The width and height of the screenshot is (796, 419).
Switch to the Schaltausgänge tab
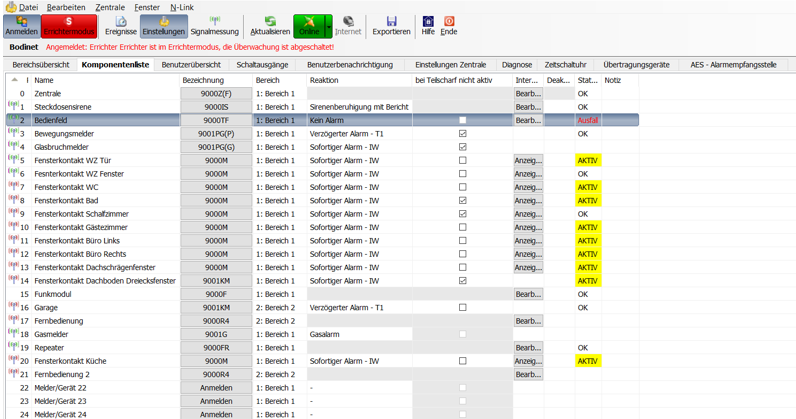pyautogui.click(x=262, y=64)
